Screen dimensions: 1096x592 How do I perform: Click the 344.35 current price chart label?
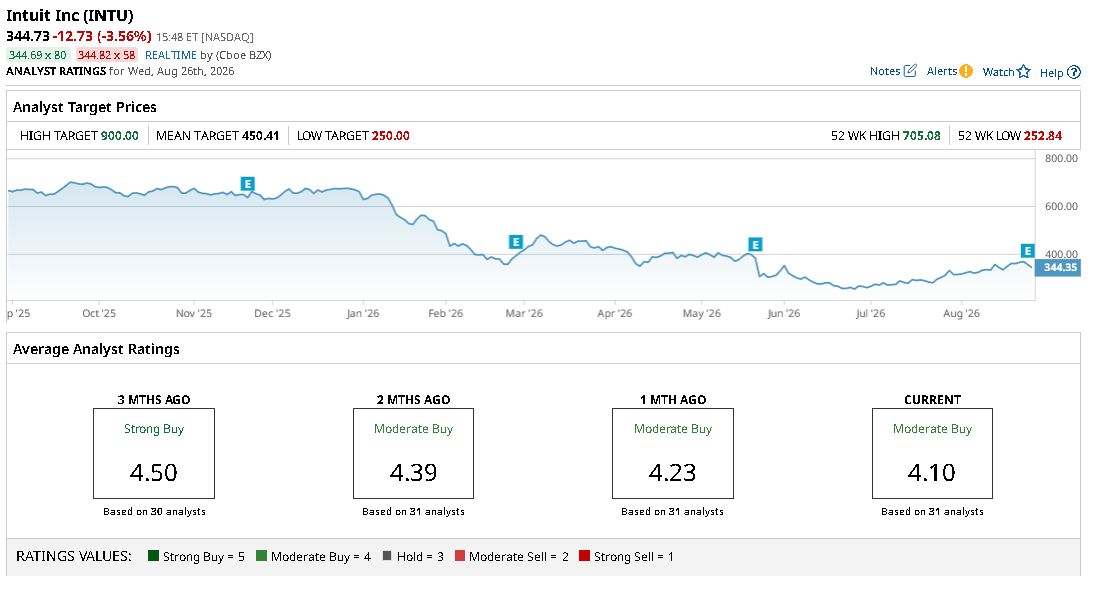pyautogui.click(x=1058, y=267)
